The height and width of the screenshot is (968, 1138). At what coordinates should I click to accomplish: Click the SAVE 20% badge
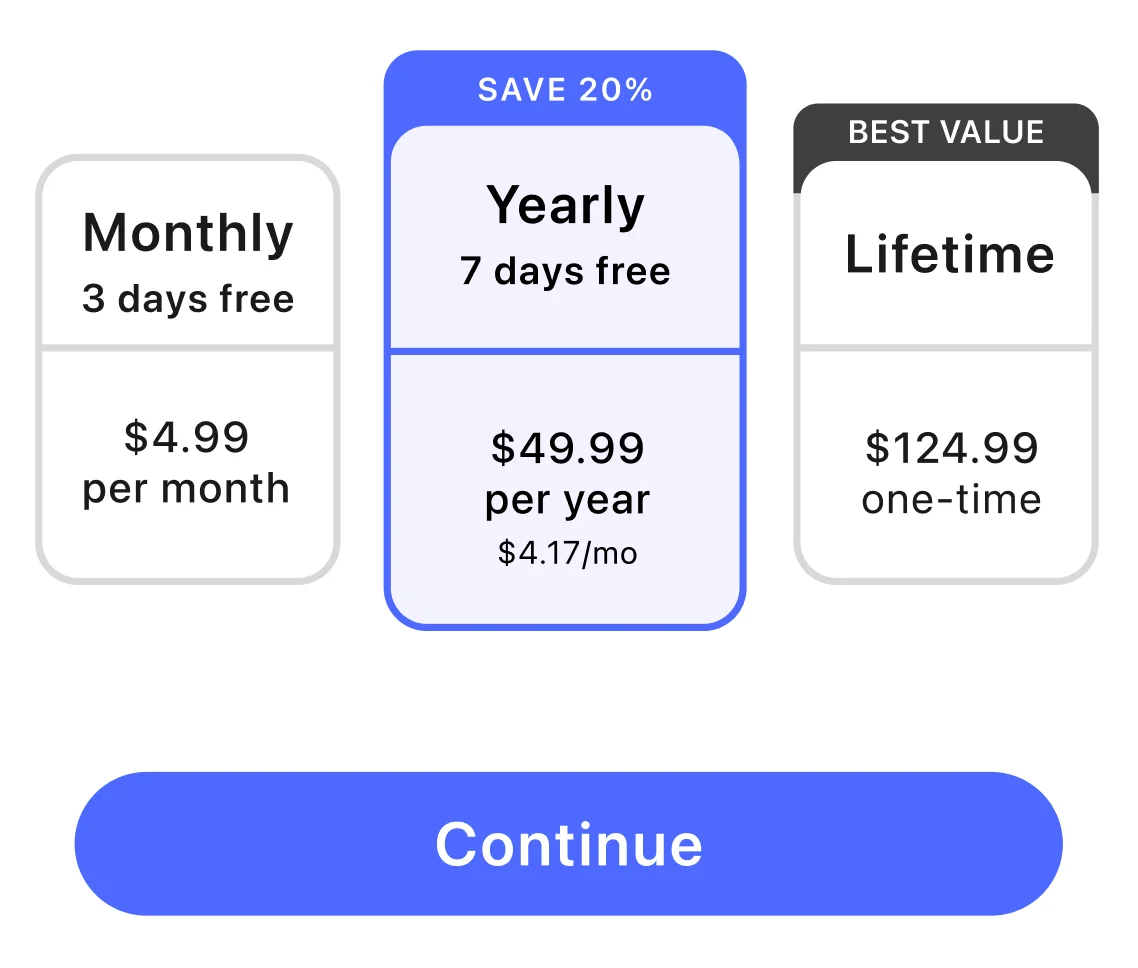coord(566,89)
